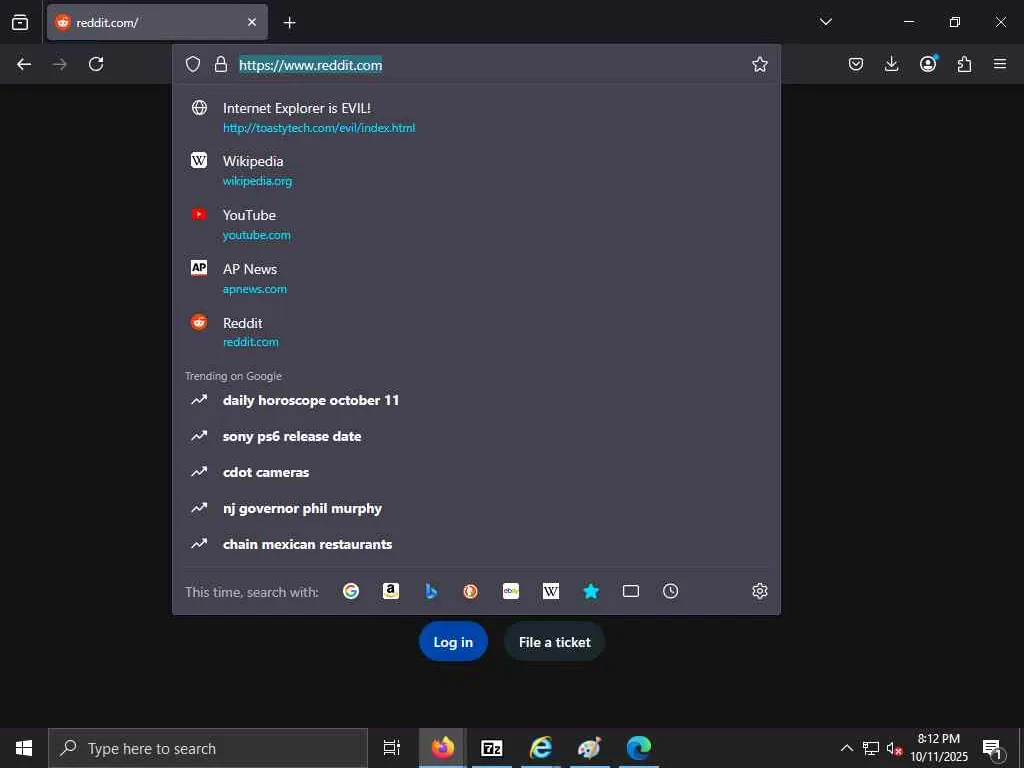Open Task View on the taskbar
The image size is (1024, 768).
tap(392, 748)
